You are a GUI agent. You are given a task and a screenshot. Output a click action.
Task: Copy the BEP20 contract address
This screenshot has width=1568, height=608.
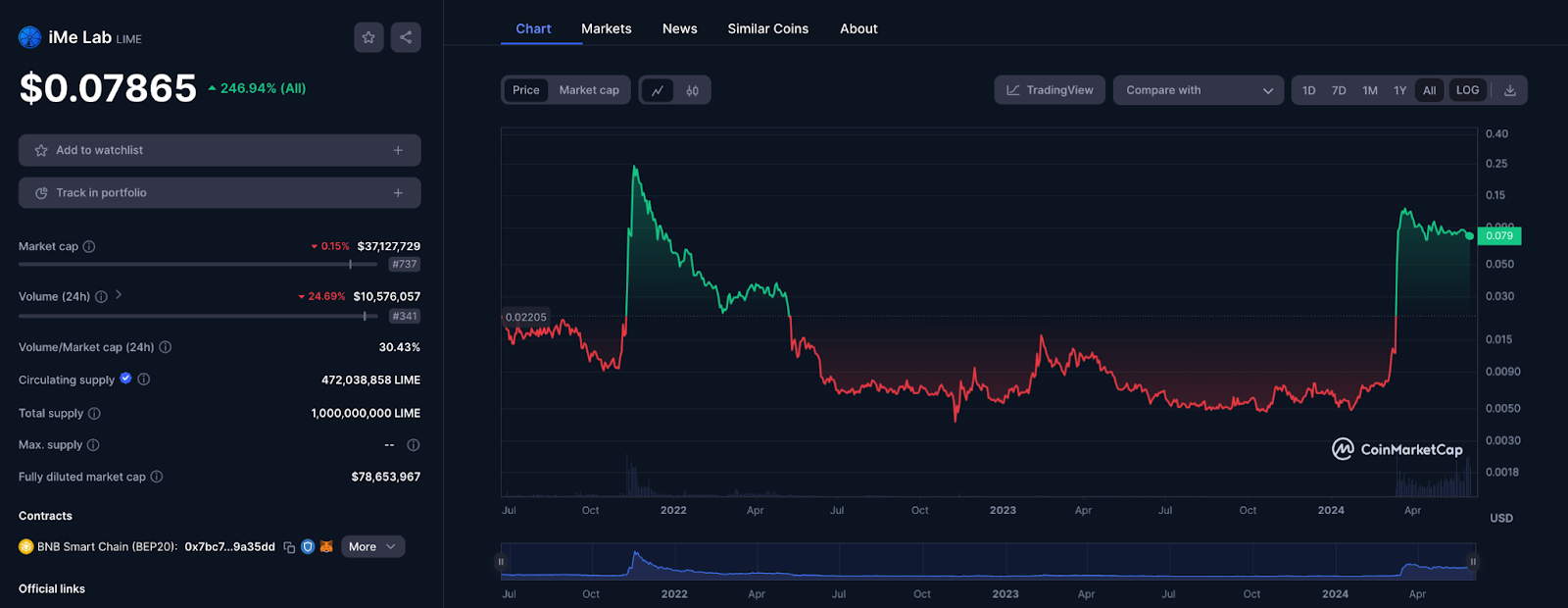coord(289,547)
